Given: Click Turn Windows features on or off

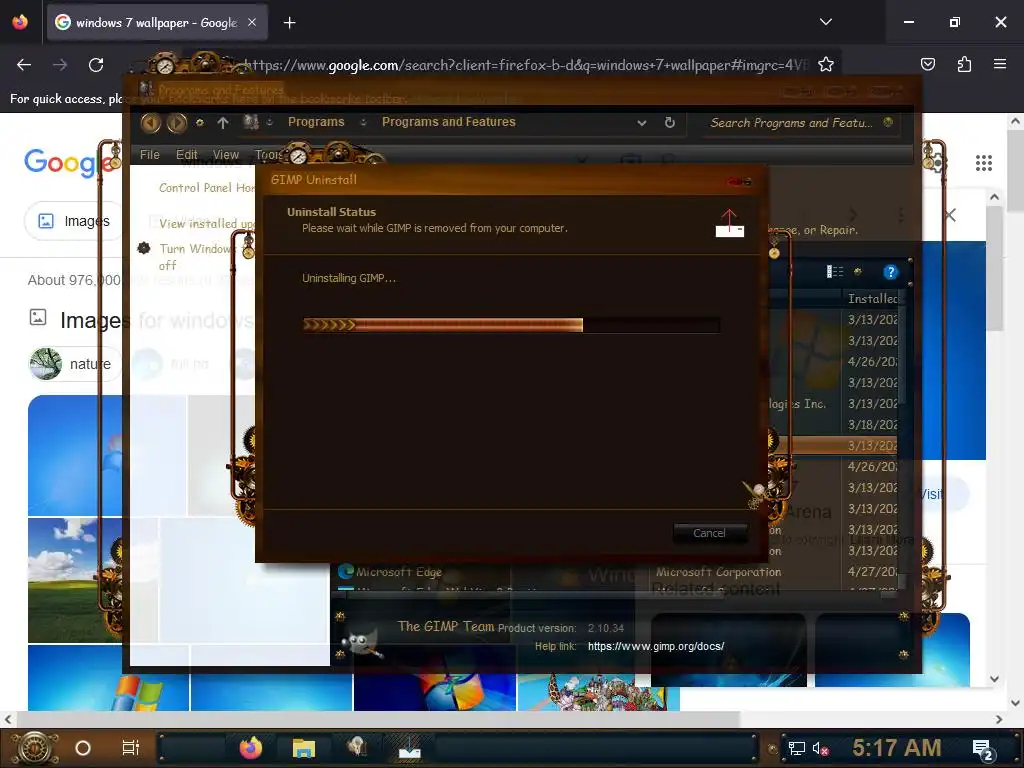Looking at the screenshot, I should pyautogui.click(x=196, y=257).
